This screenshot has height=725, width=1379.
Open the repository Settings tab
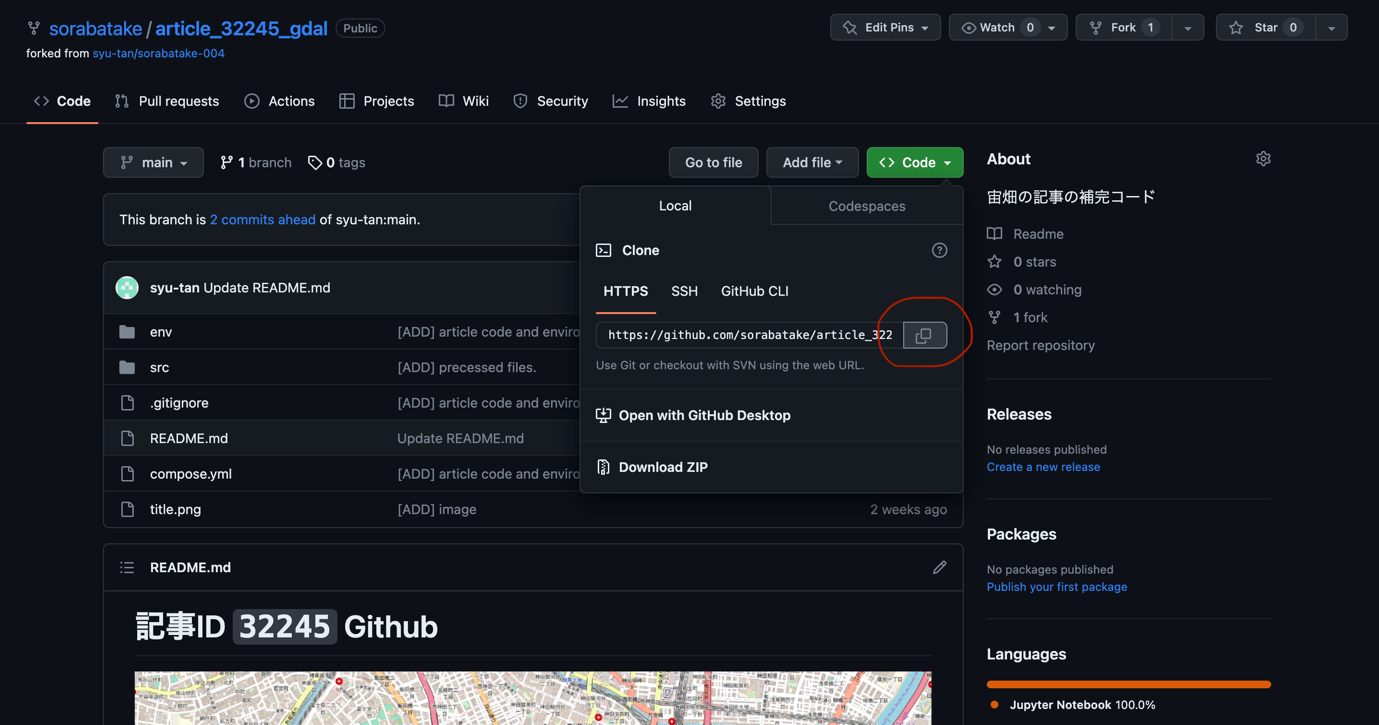click(748, 101)
